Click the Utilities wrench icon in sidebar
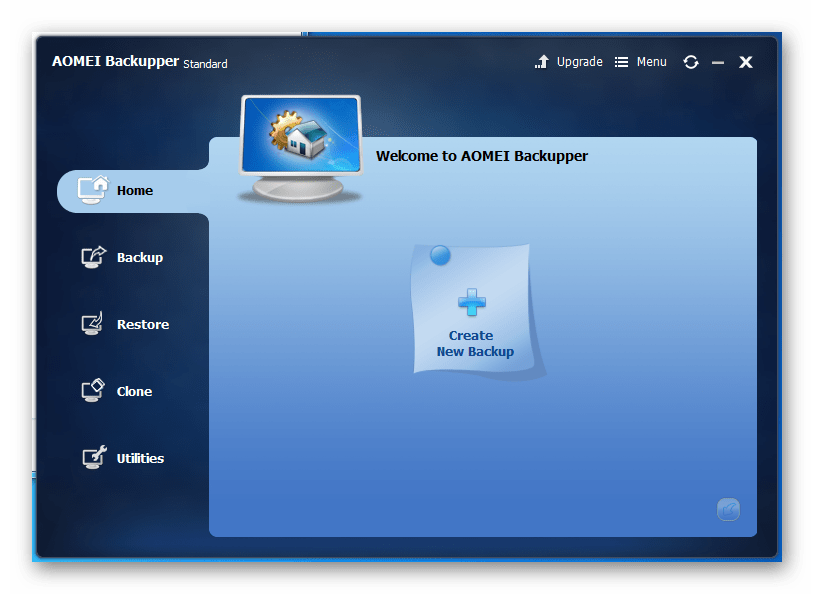This screenshot has height=594, width=814. [92, 458]
